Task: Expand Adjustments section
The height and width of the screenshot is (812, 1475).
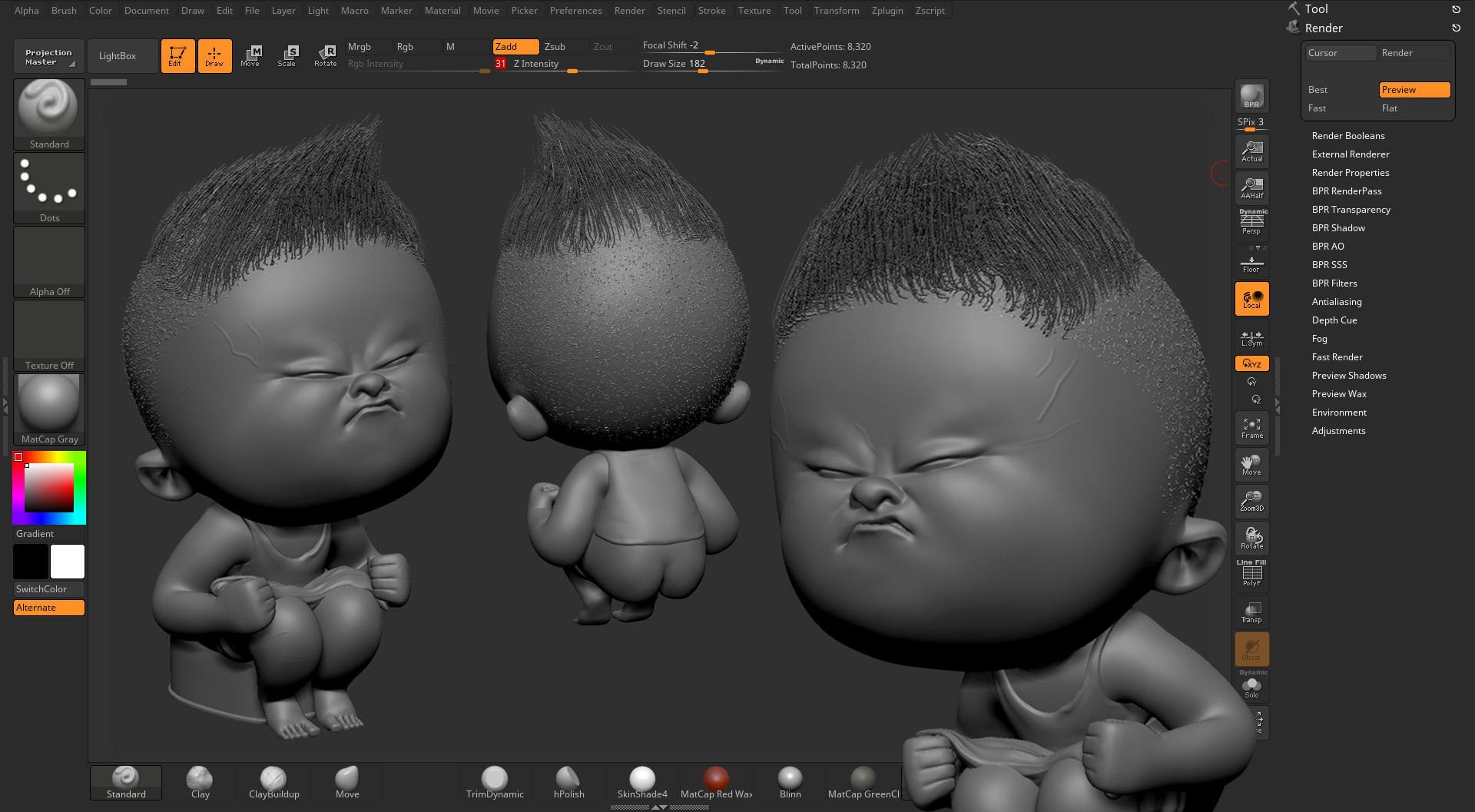Action: (1338, 431)
